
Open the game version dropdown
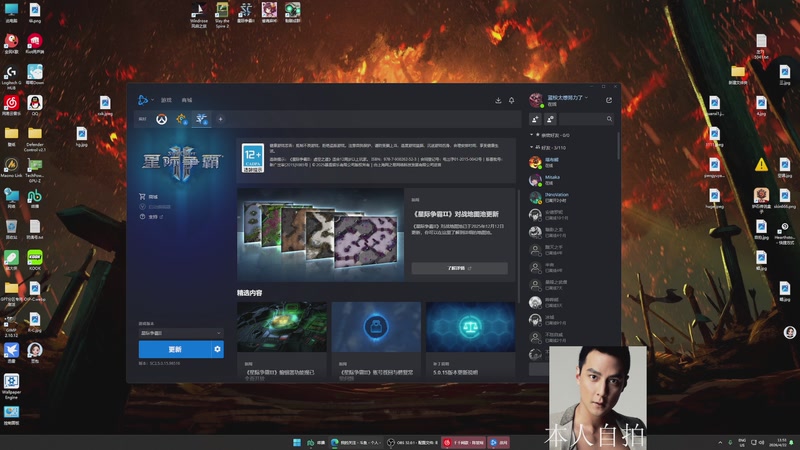point(181,333)
